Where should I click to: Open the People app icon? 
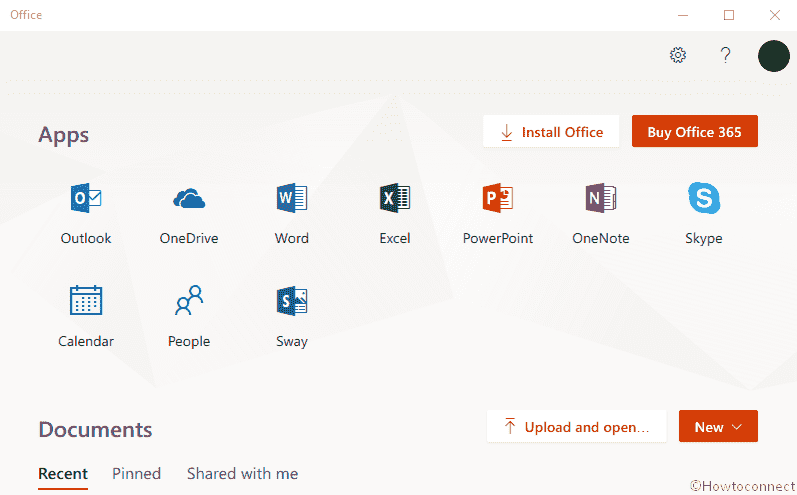[x=189, y=300]
